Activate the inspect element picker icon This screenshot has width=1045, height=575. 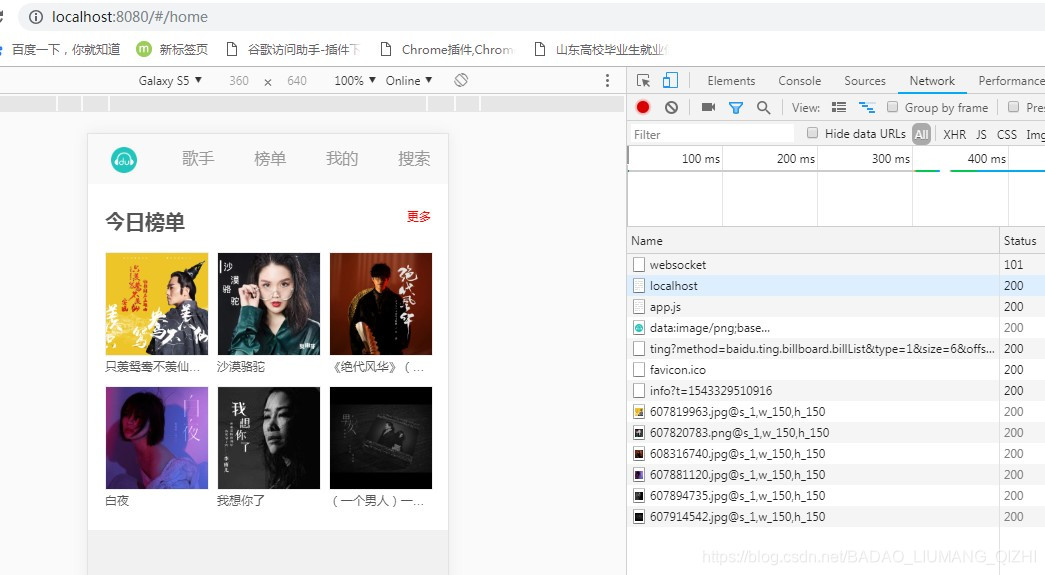click(643, 81)
